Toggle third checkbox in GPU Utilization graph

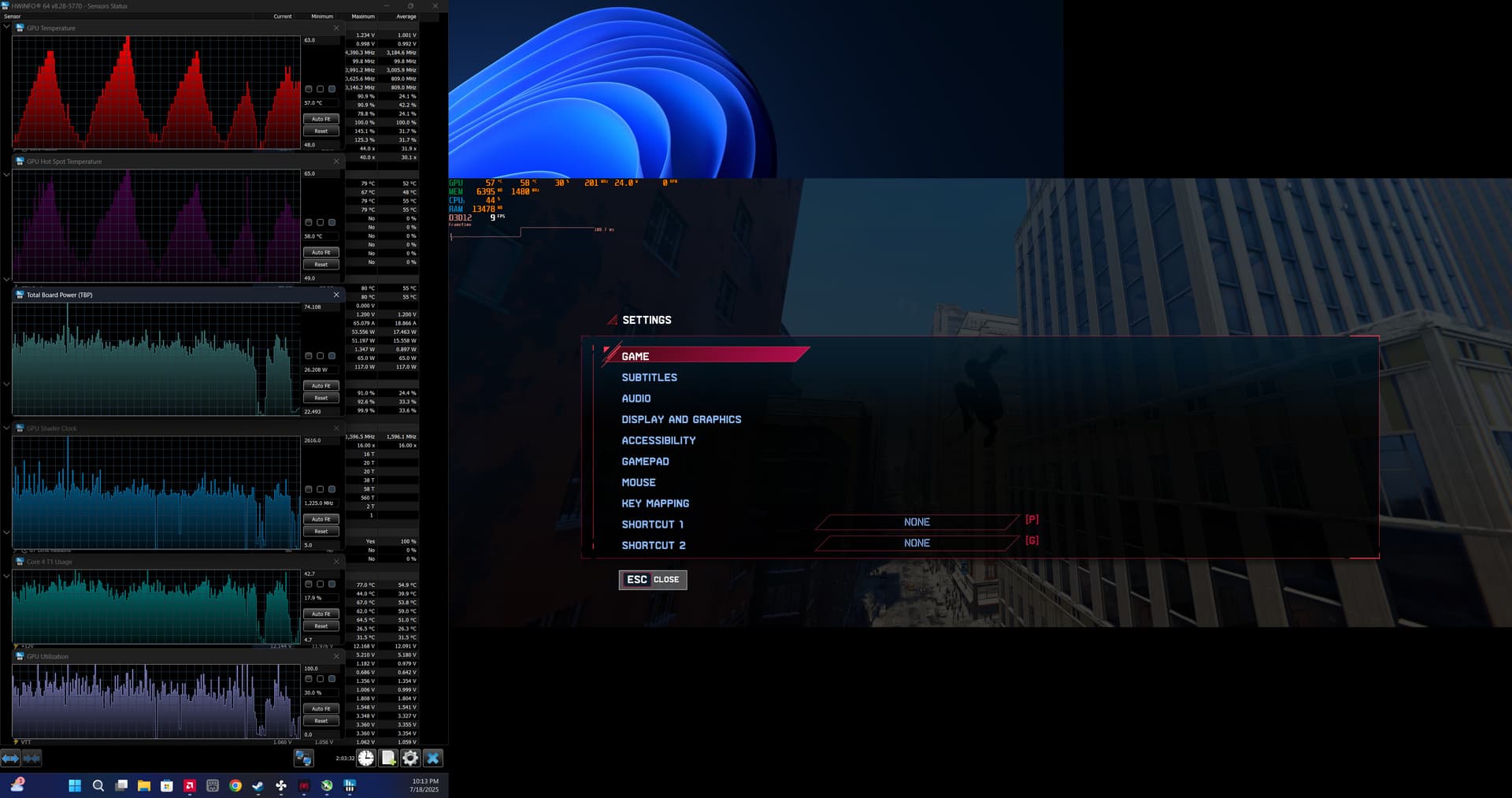[332, 678]
